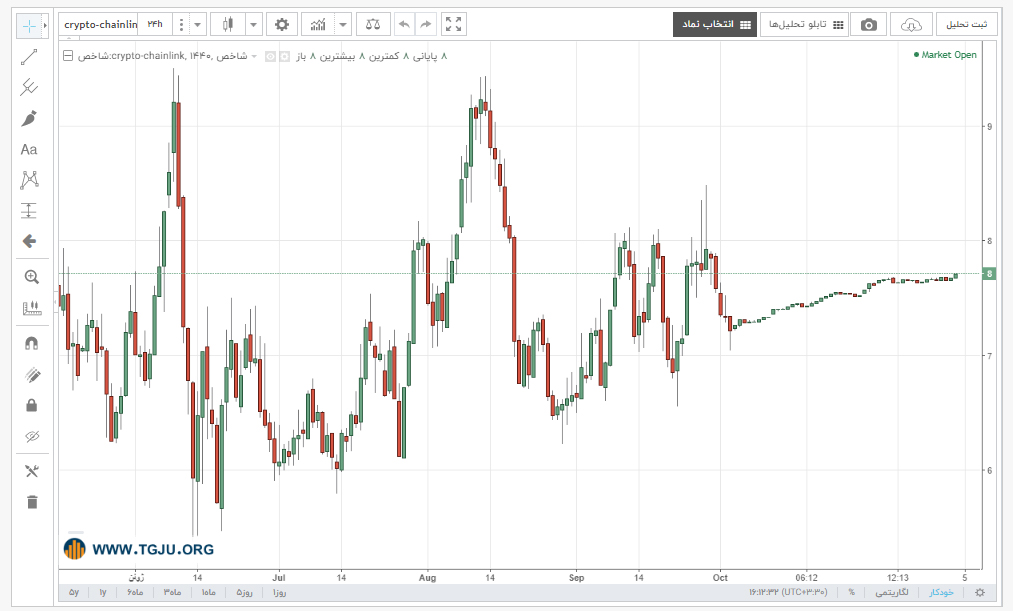Image resolution: width=1013 pixels, height=611 pixels.
Task: Undo the last chart action
Action: [404, 25]
